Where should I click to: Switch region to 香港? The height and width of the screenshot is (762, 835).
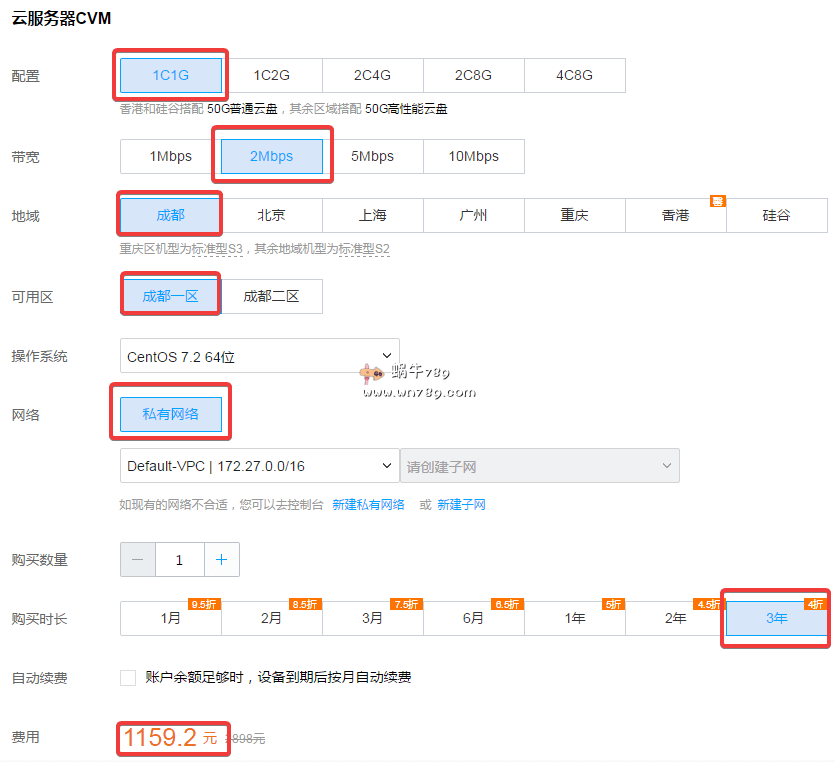[675, 215]
